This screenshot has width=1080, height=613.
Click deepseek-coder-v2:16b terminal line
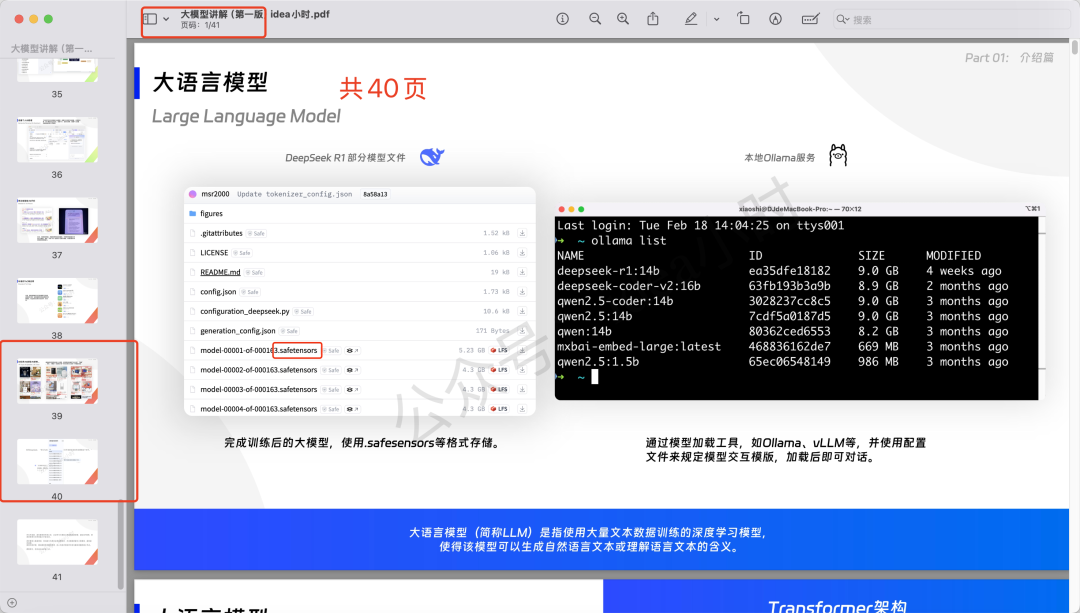[782, 286]
